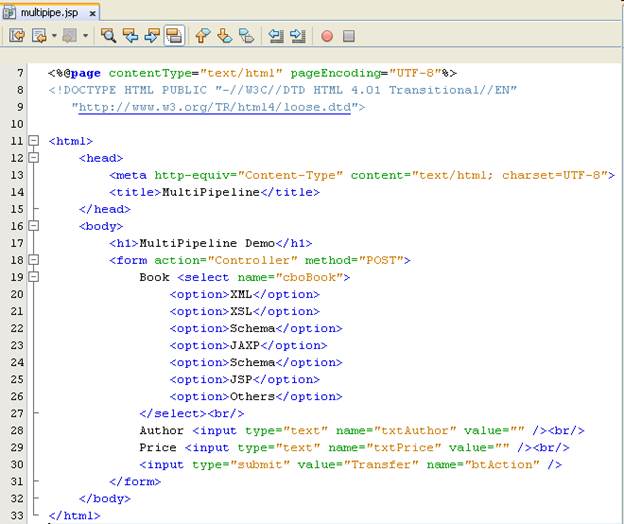Collapse the body fold on line 16
Image resolution: width=624 pixels, height=524 pixels.
(34, 226)
